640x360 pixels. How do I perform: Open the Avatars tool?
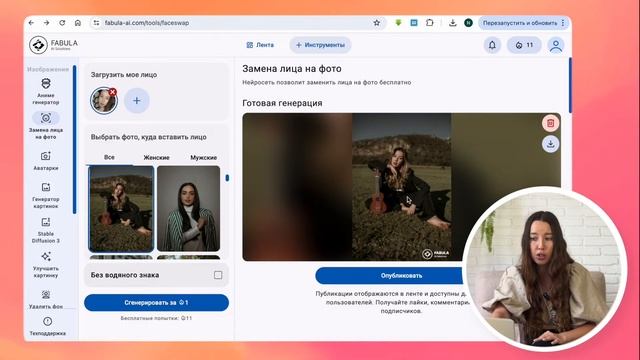pyautogui.click(x=46, y=160)
